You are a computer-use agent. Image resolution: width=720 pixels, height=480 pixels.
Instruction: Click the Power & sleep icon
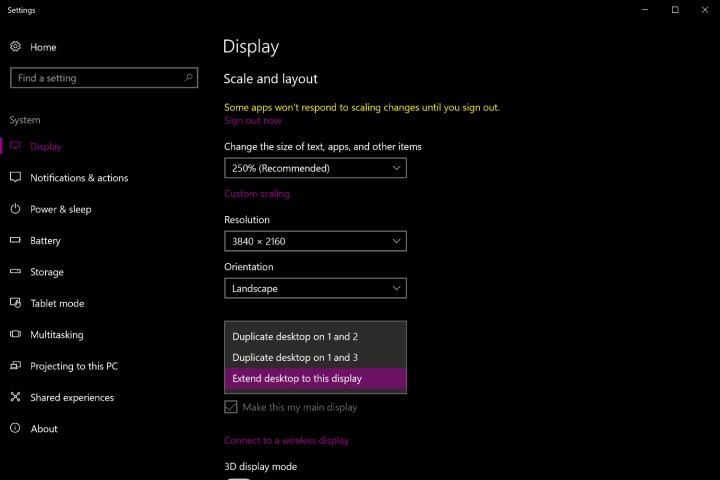15,209
